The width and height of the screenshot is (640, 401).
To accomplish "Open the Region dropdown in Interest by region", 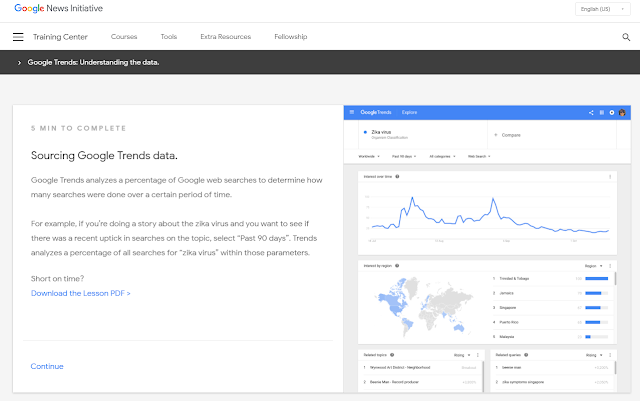I will (593, 266).
